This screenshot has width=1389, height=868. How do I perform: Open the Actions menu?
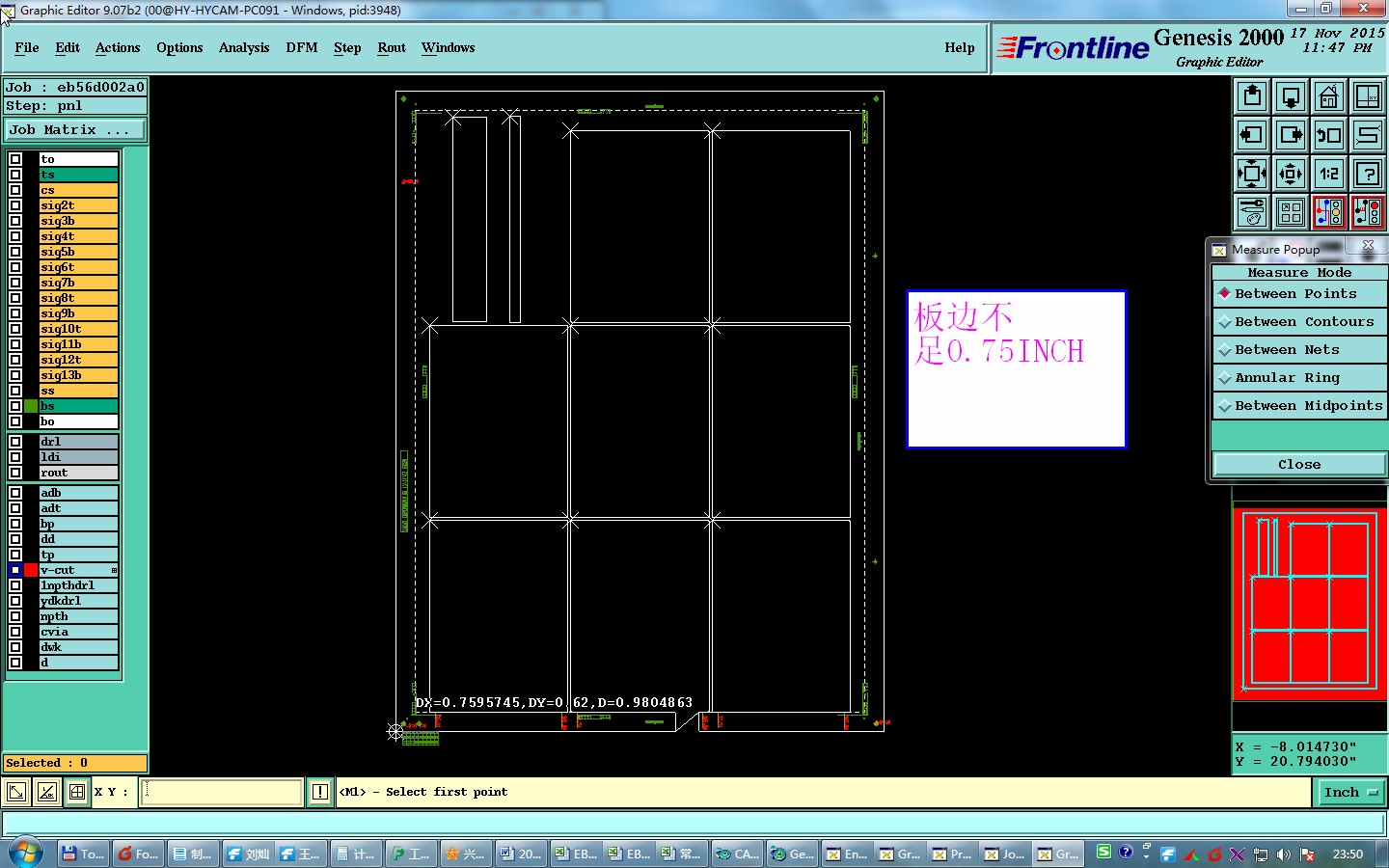pyautogui.click(x=118, y=47)
